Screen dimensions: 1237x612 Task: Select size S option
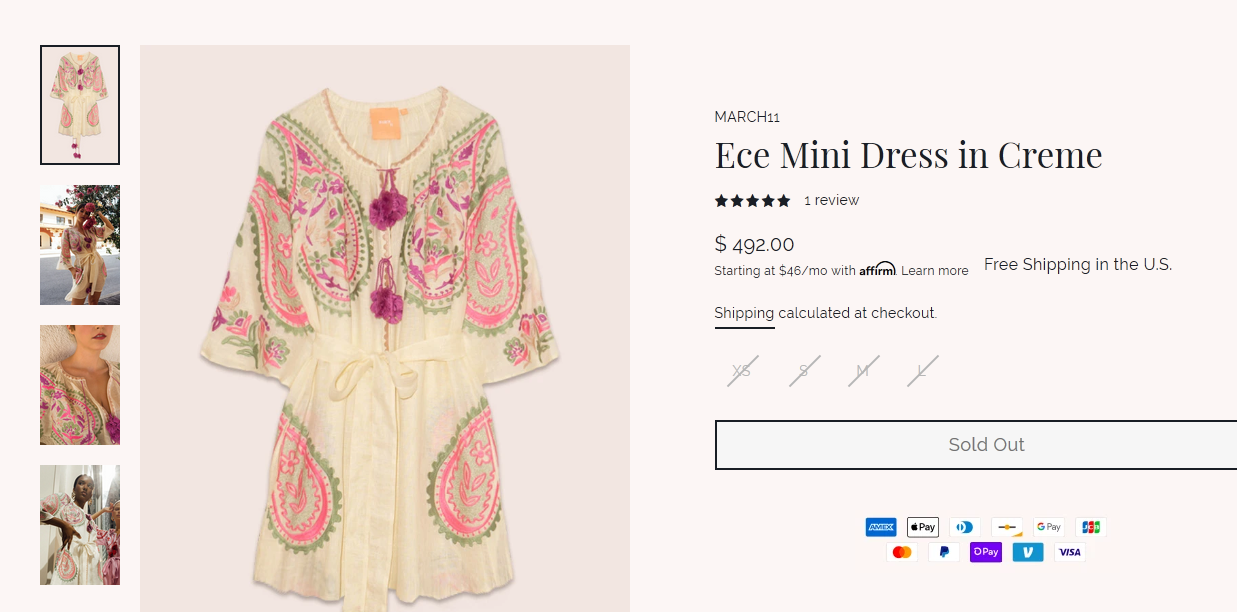pyautogui.click(x=803, y=371)
